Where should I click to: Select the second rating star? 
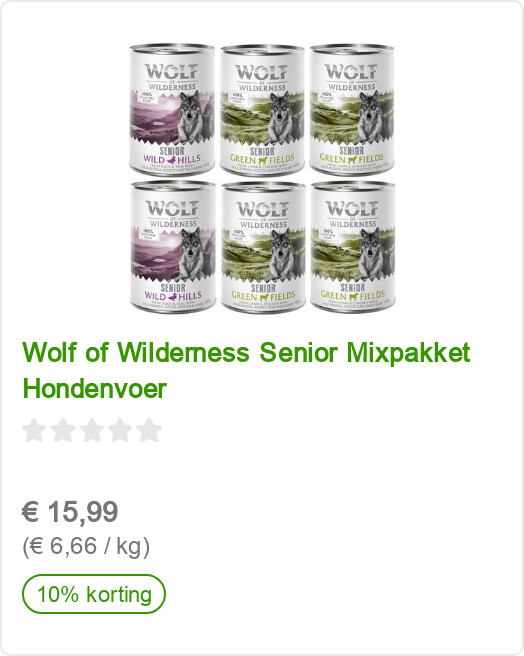tap(63, 430)
